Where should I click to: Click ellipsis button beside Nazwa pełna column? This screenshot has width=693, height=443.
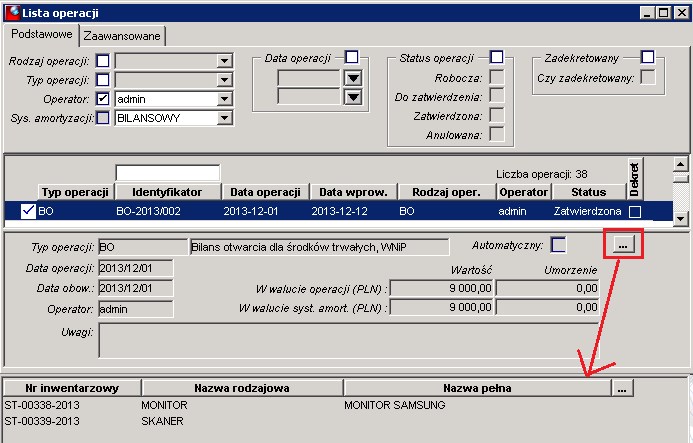622,388
